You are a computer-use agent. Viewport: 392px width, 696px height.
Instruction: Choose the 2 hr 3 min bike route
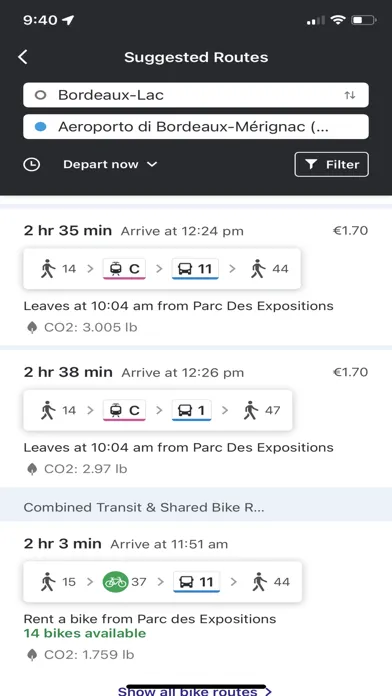[x=196, y=597]
